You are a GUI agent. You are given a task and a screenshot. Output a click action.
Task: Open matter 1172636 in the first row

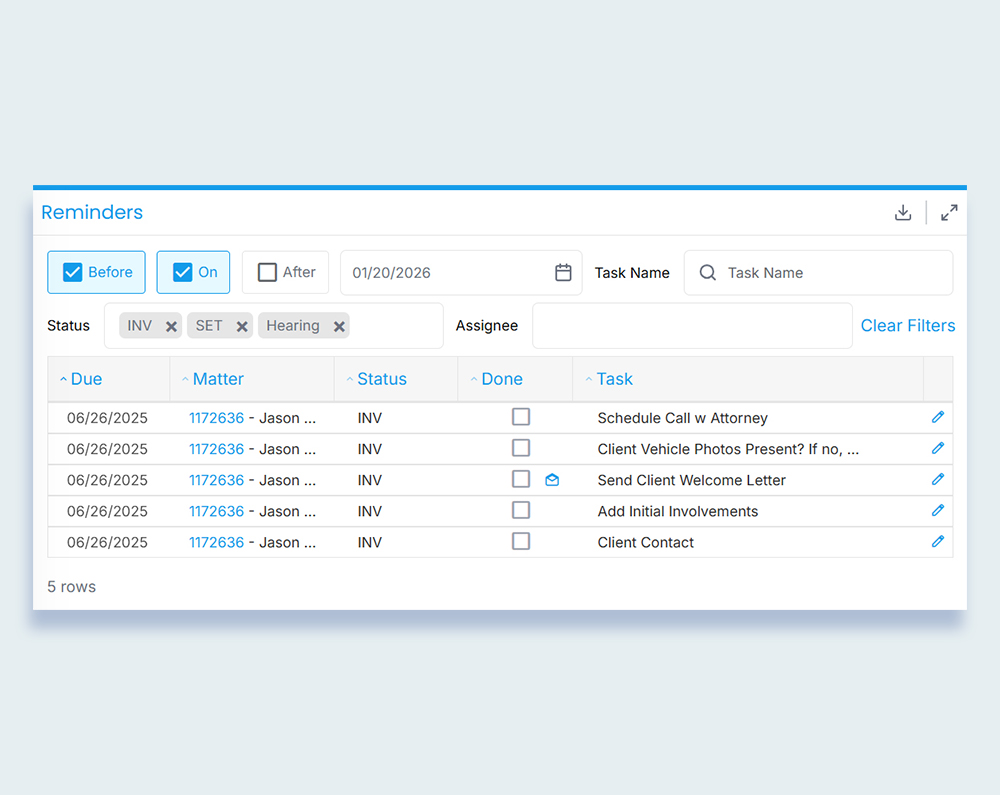pos(216,418)
